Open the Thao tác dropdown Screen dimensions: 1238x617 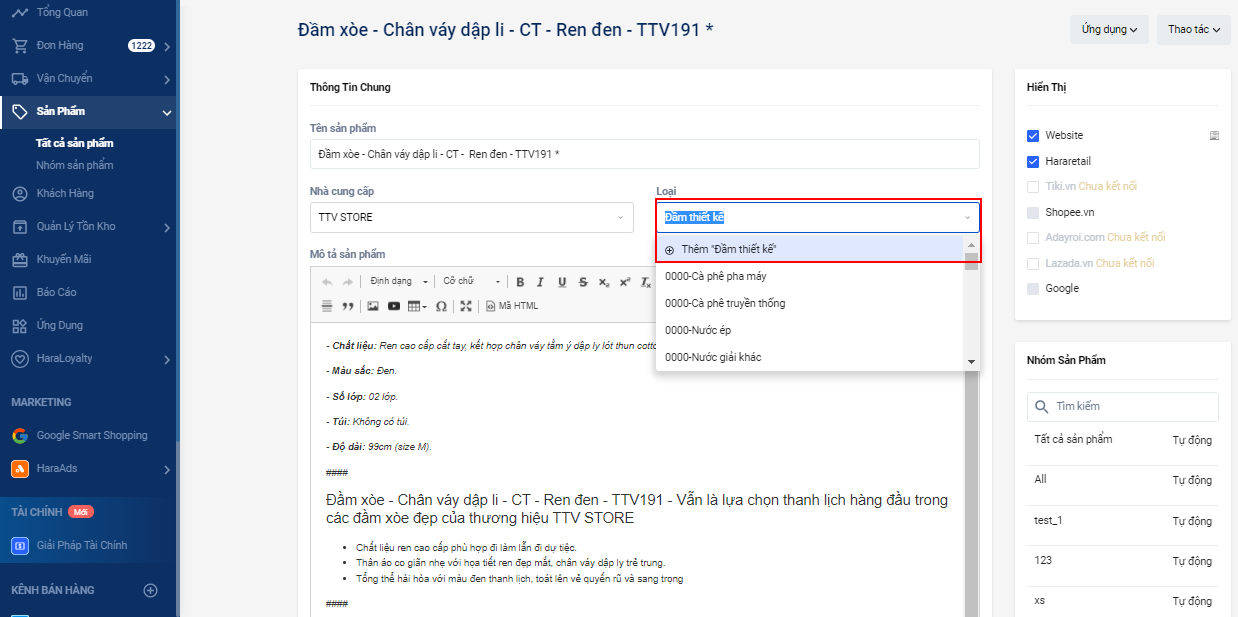point(1194,29)
